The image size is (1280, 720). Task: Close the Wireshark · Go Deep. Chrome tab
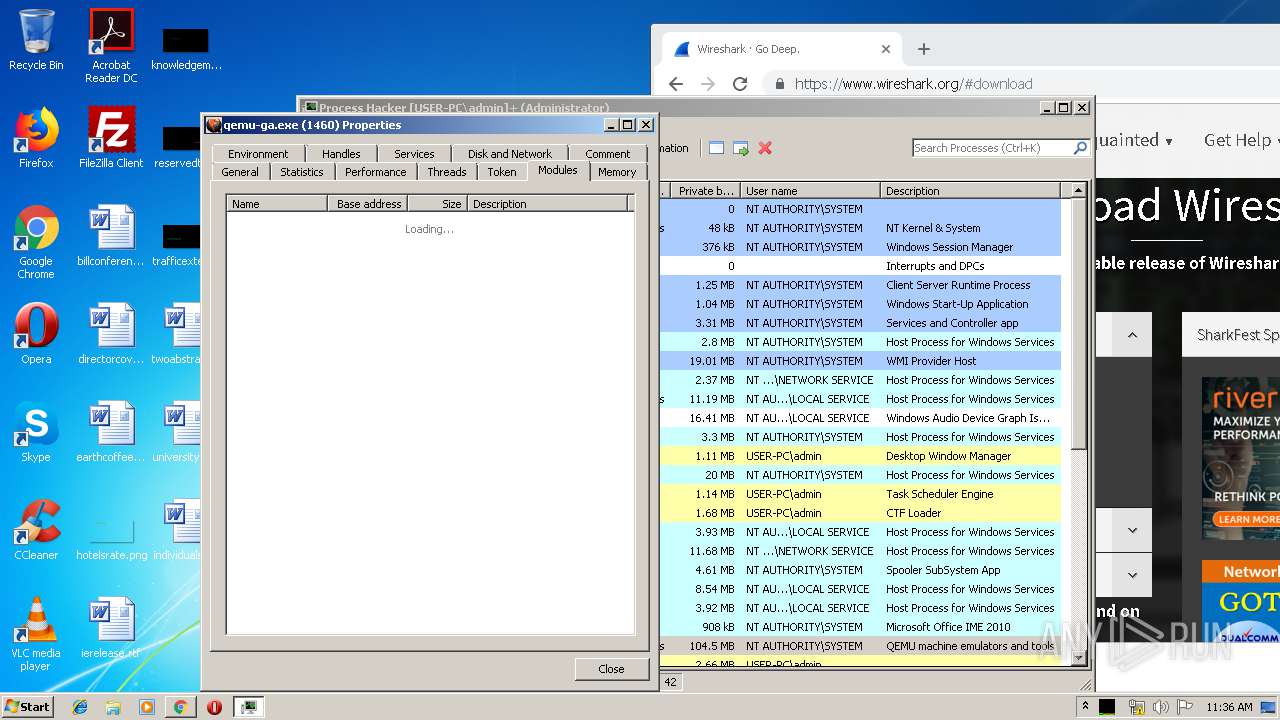tap(885, 49)
